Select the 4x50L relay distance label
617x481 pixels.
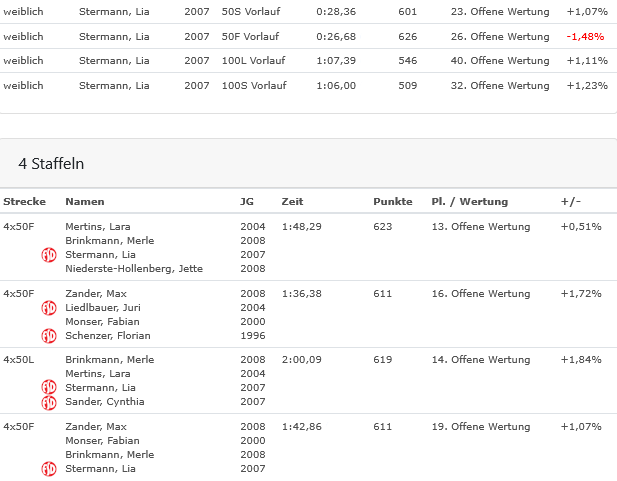[18, 360]
